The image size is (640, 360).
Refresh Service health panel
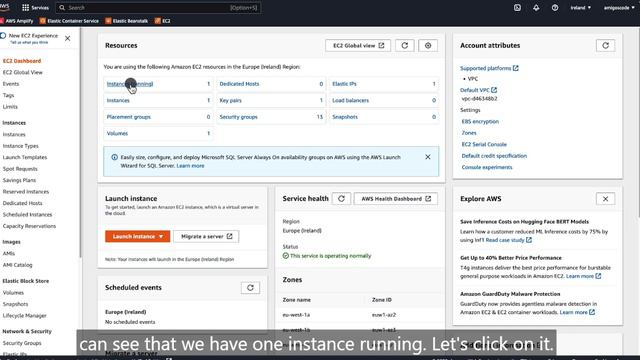[341, 198]
